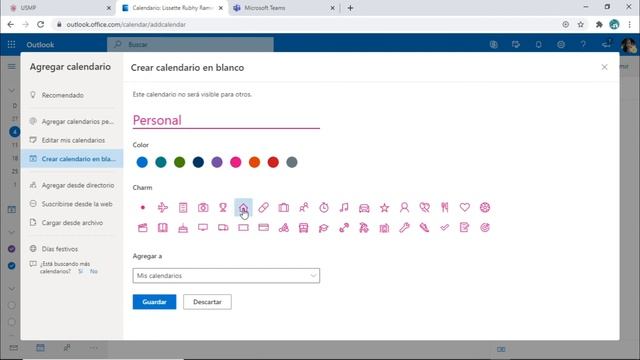Pick the trophy charm

223,207
